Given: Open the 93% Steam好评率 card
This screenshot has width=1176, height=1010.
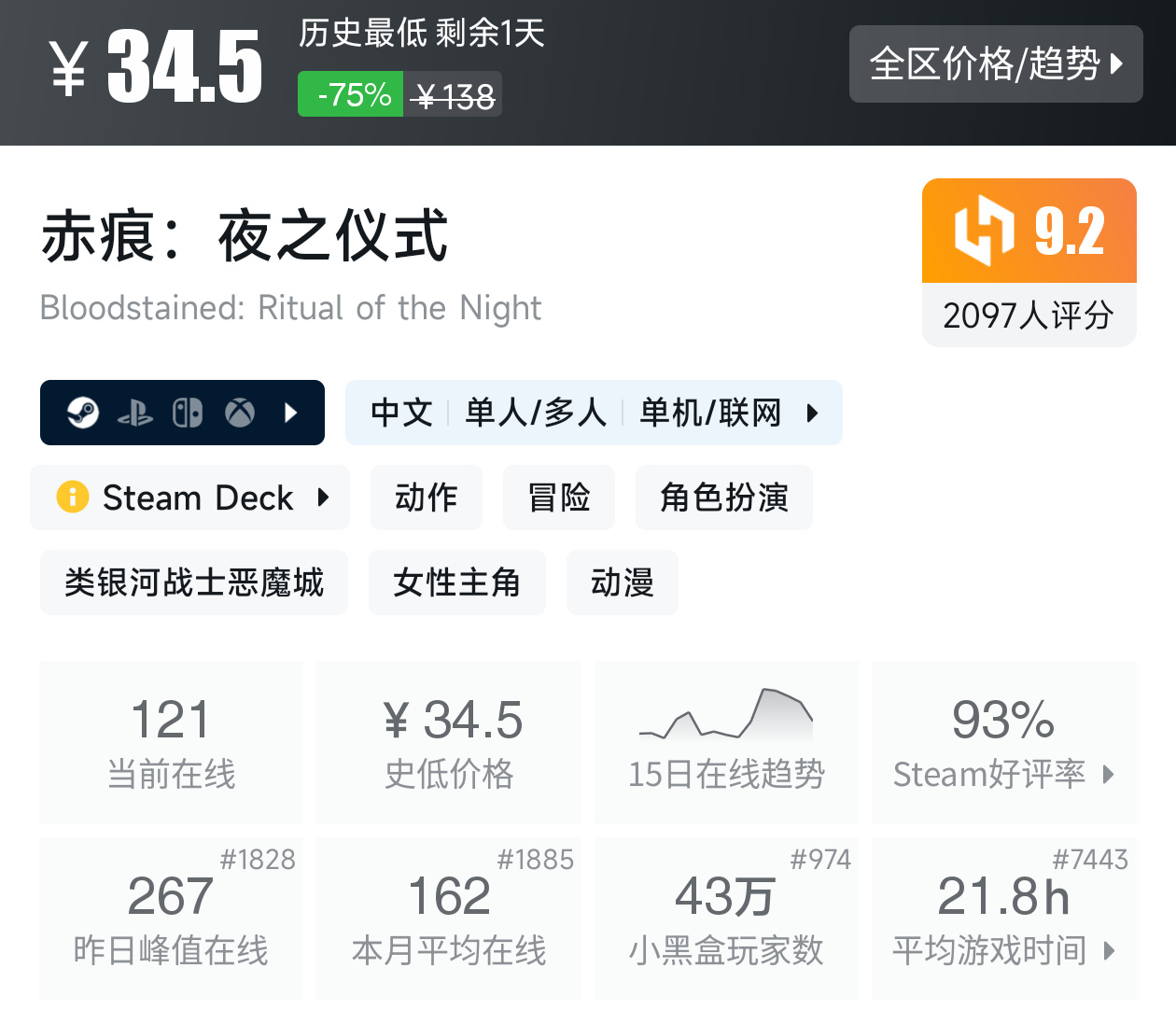Looking at the screenshot, I should (1004, 742).
